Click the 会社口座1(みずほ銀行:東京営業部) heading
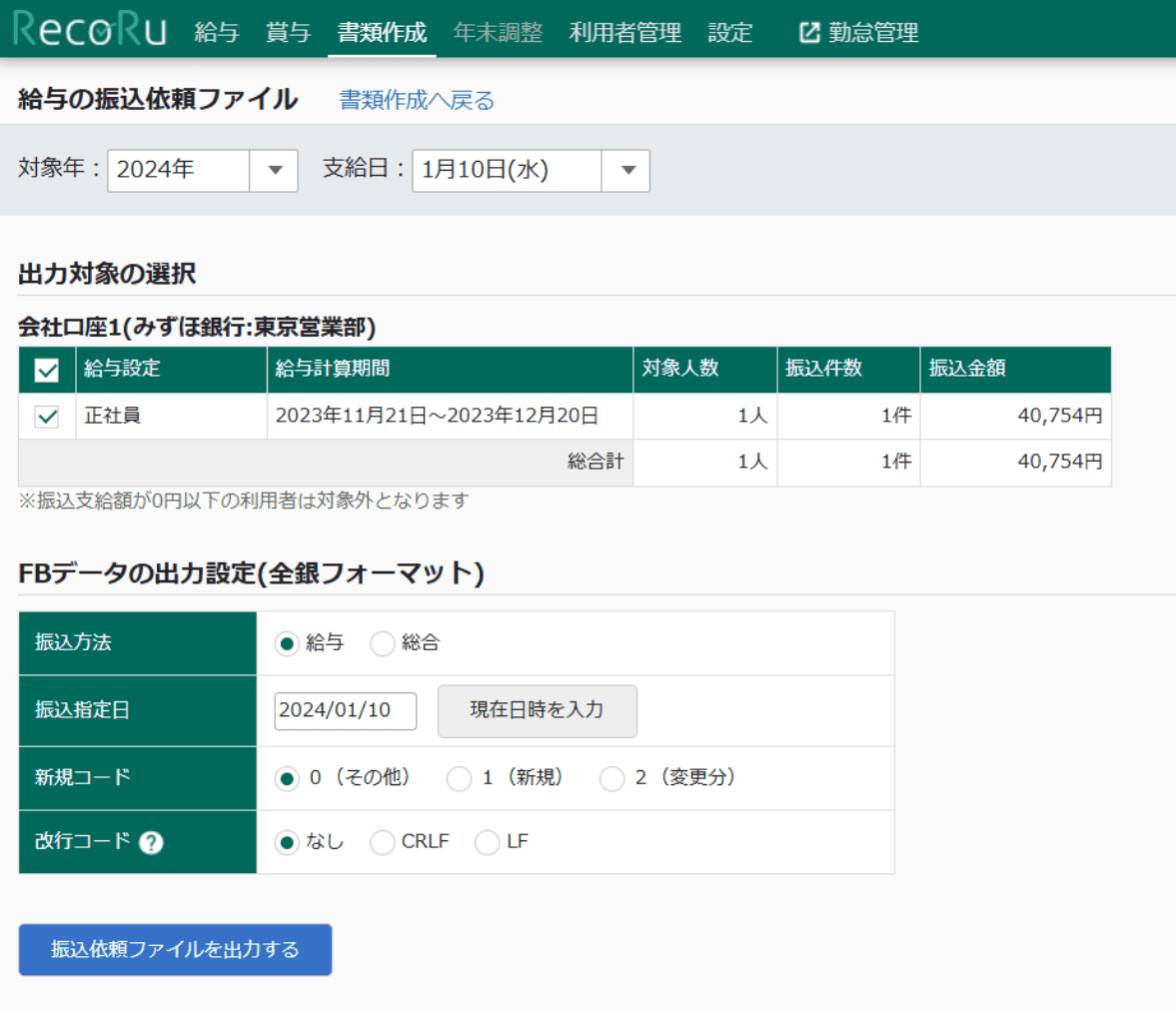This screenshot has width=1176, height=1011. [197, 327]
